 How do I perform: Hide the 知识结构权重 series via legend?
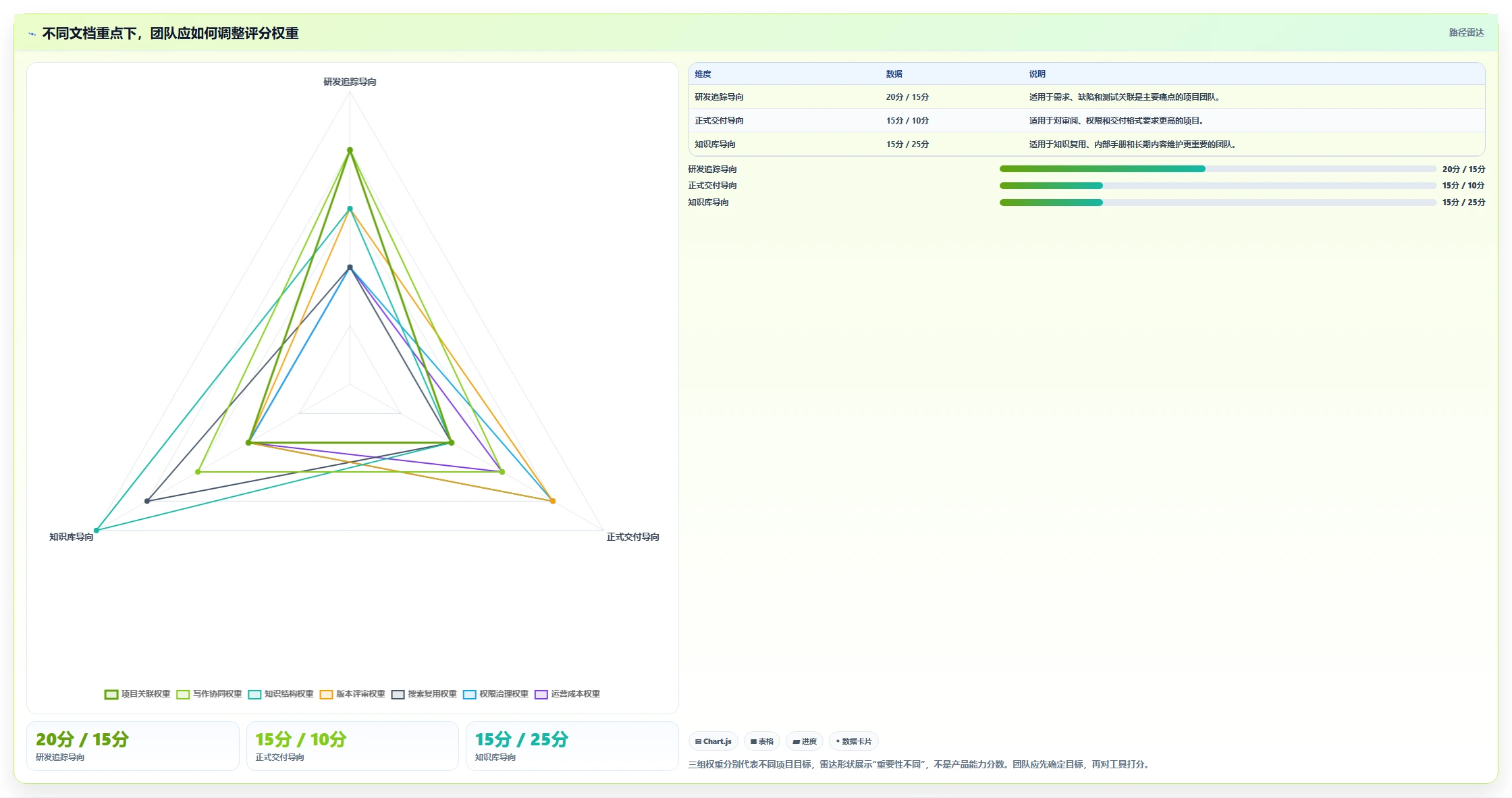(281, 694)
